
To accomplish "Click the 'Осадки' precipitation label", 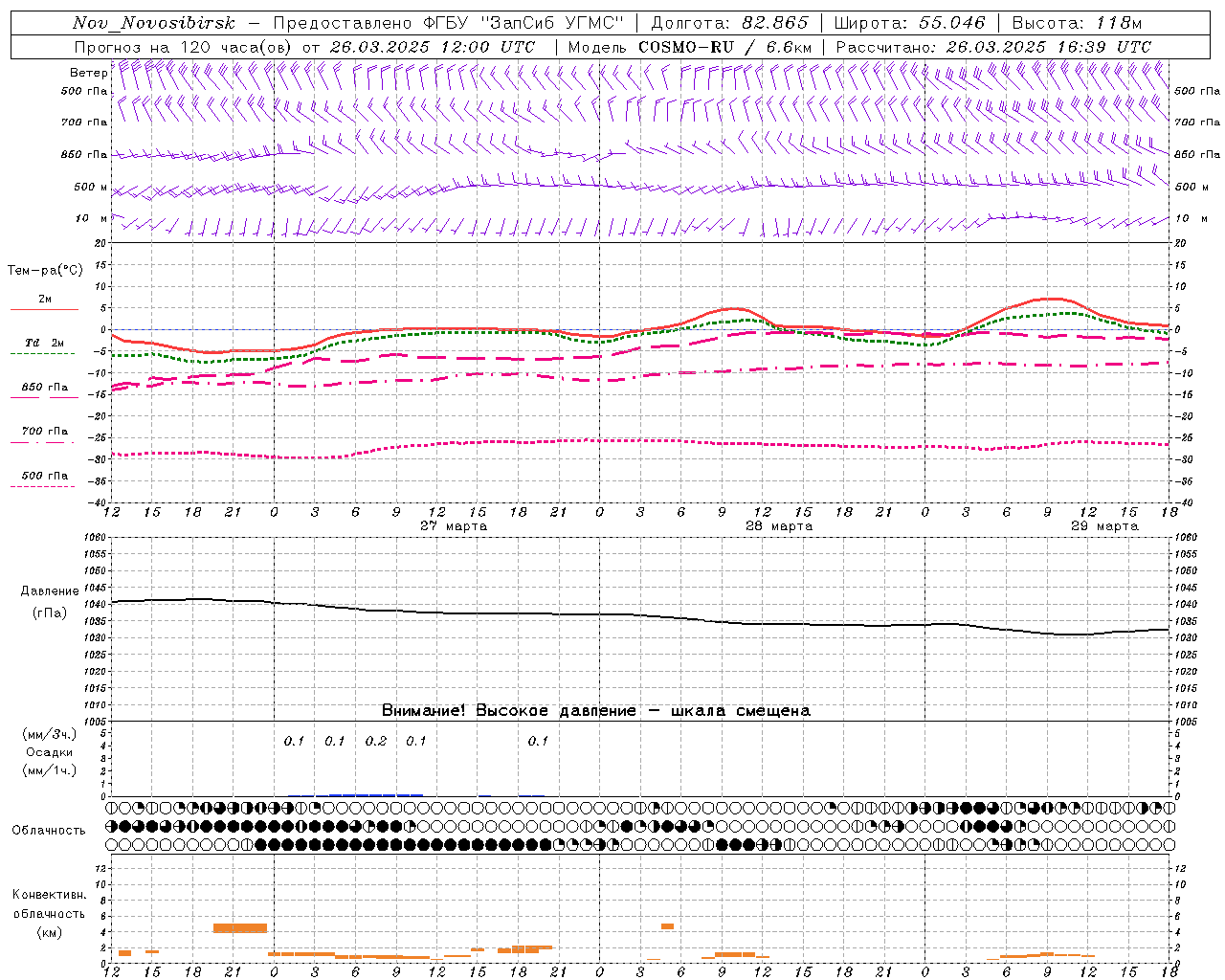I will tap(50, 752).
